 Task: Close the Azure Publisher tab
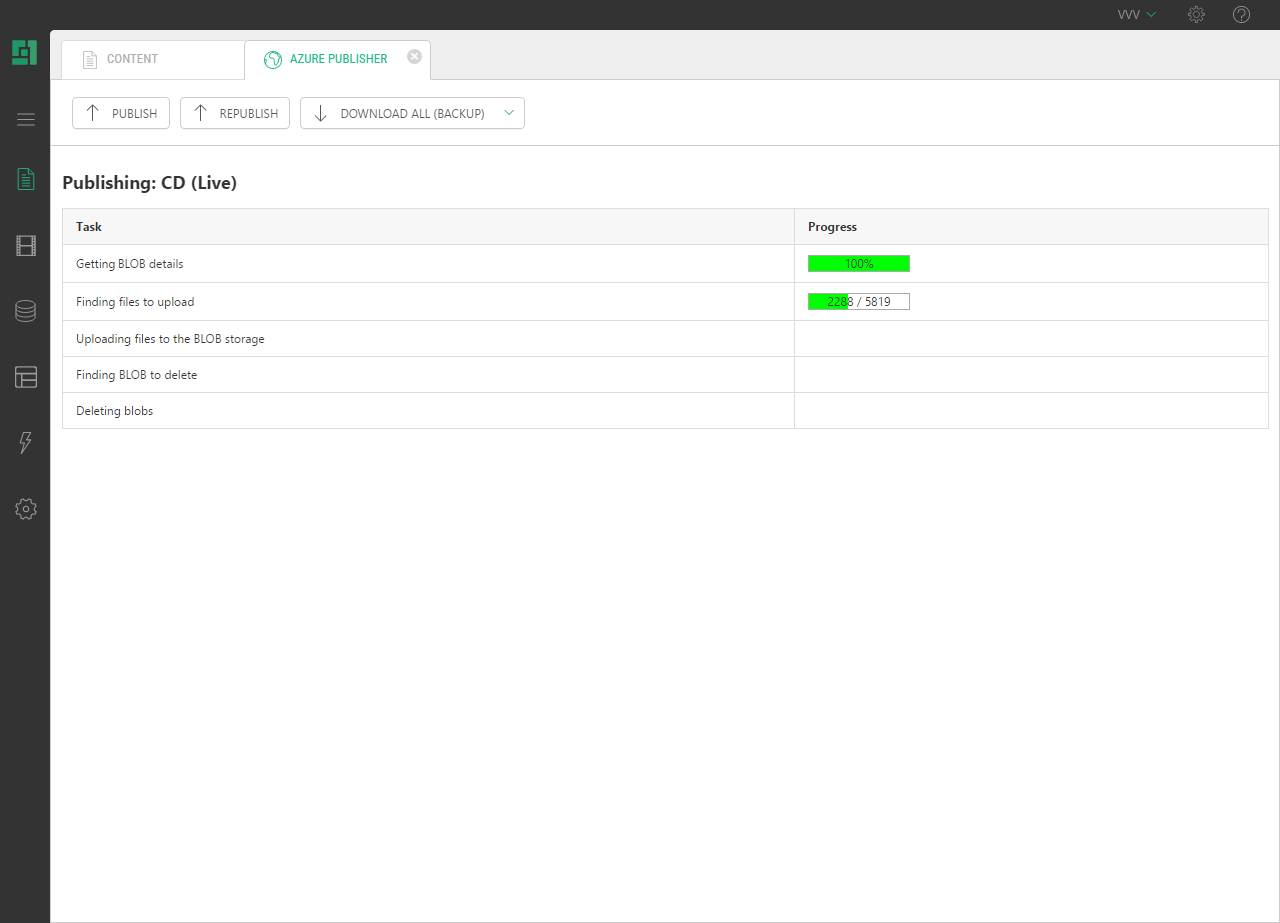[x=414, y=57]
